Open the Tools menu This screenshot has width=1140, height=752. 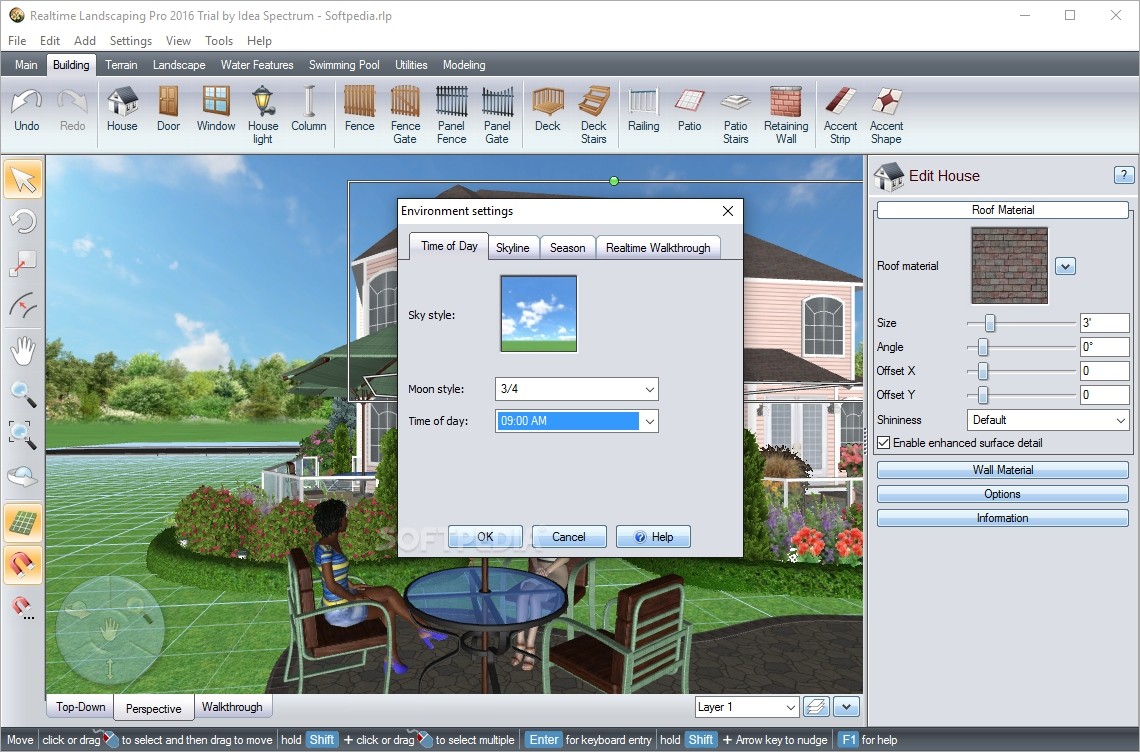coord(219,41)
